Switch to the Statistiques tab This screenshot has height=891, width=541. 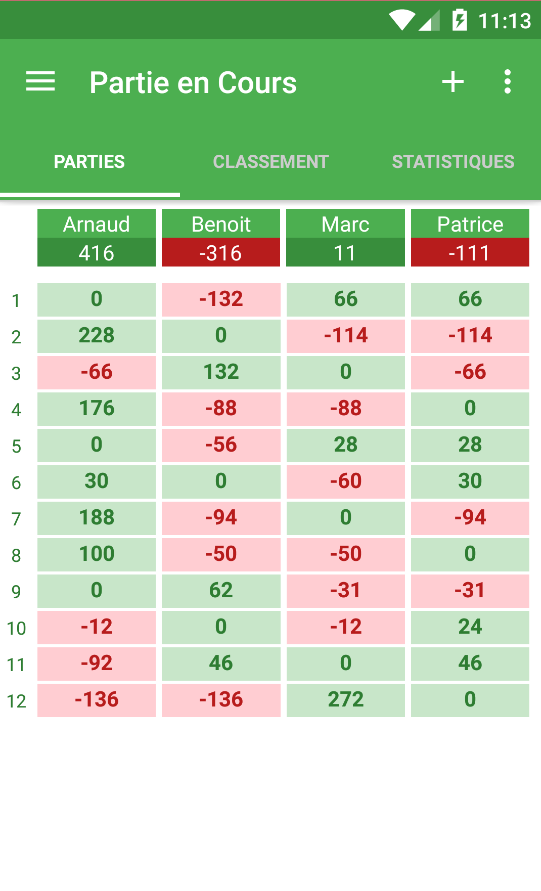click(453, 162)
